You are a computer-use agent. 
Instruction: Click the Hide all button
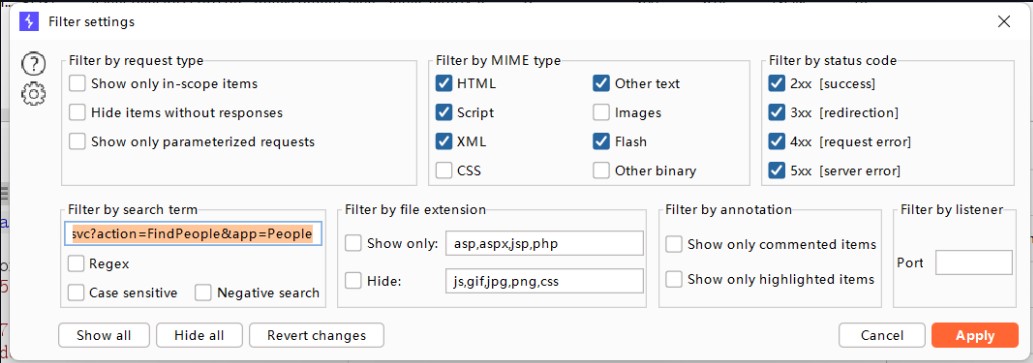pos(199,335)
